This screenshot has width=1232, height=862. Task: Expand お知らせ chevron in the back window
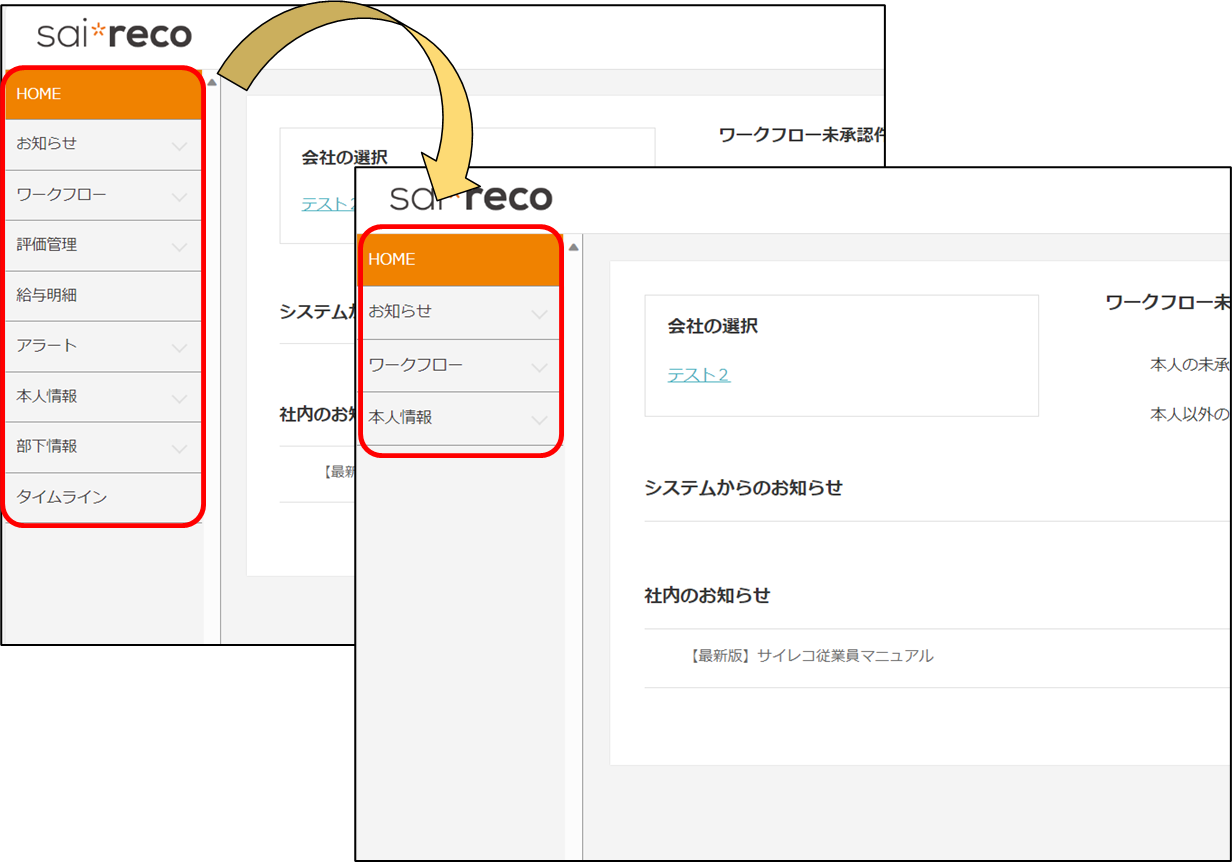pyautogui.click(x=180, y=146)
